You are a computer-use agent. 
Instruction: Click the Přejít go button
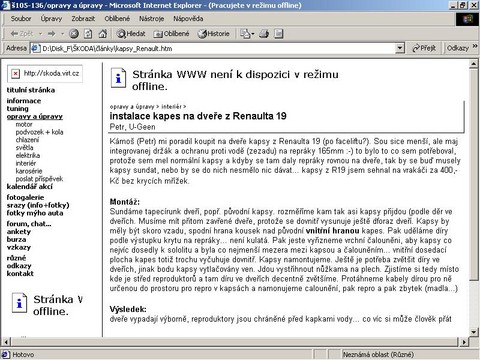(424, 48)
